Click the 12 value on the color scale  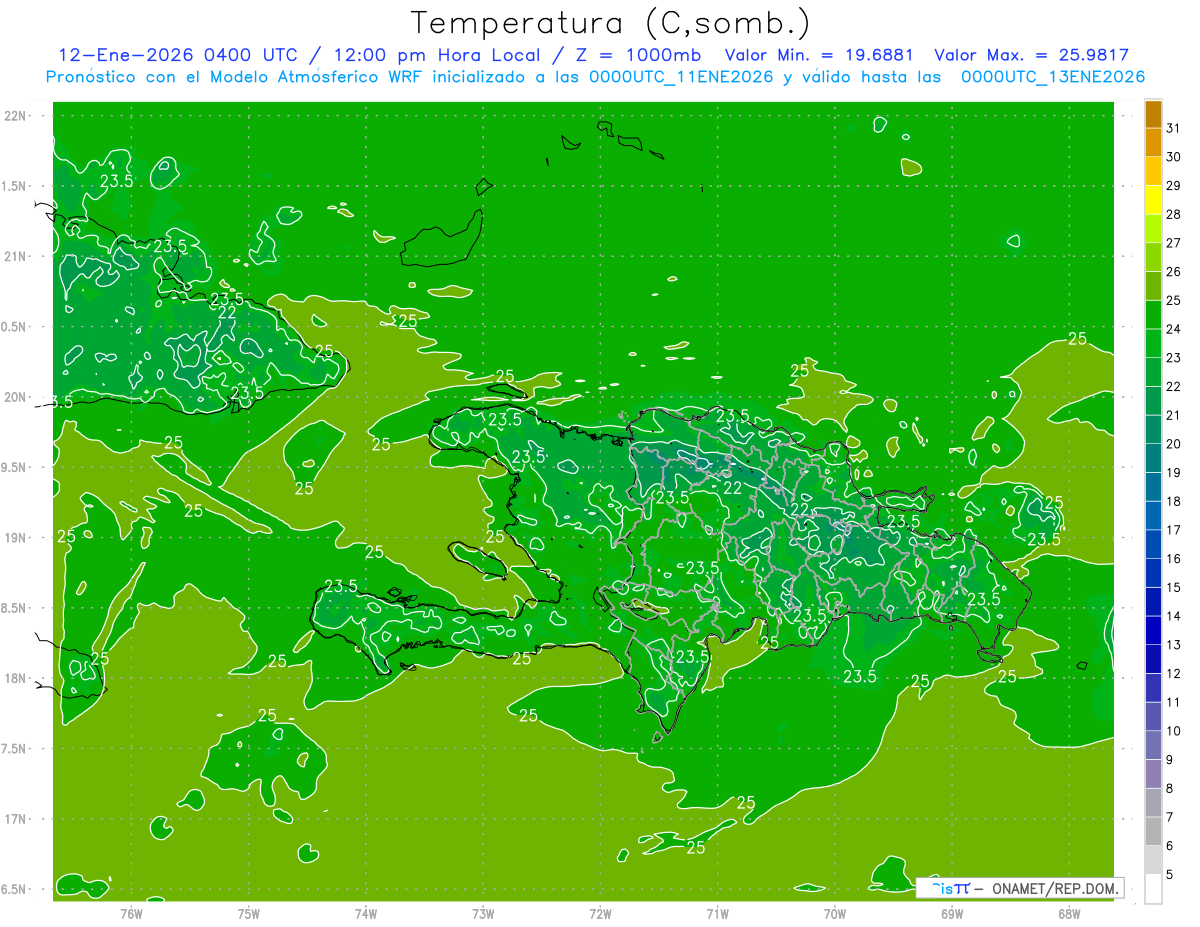point(1174,673)
